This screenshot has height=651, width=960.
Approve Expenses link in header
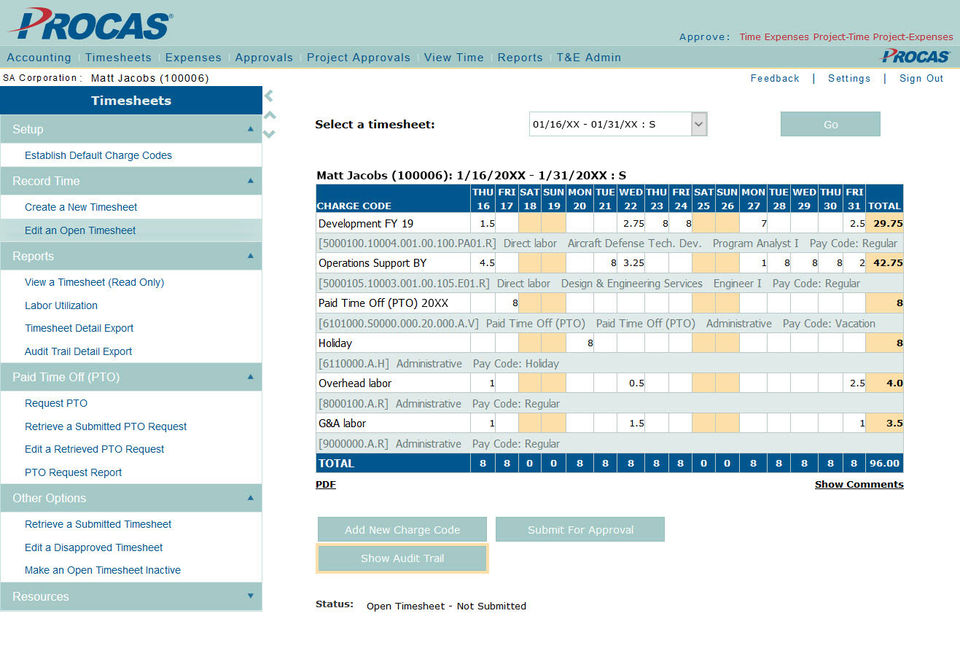coord(786,37)
